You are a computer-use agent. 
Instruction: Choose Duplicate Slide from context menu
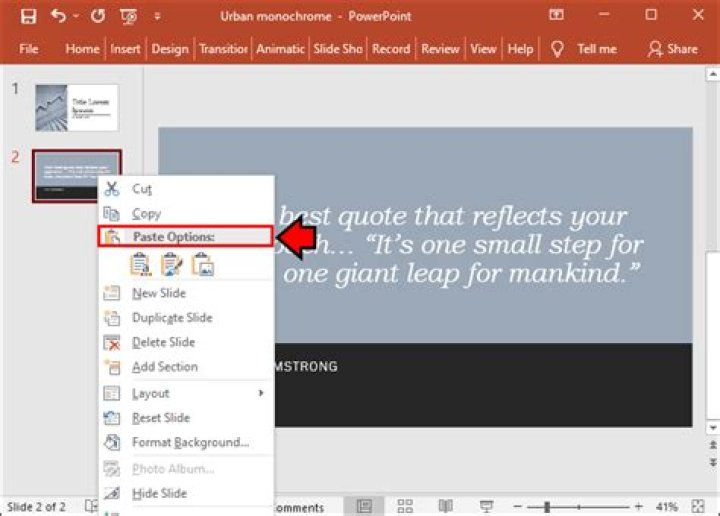pyautogui.click(x=172, y=318)
